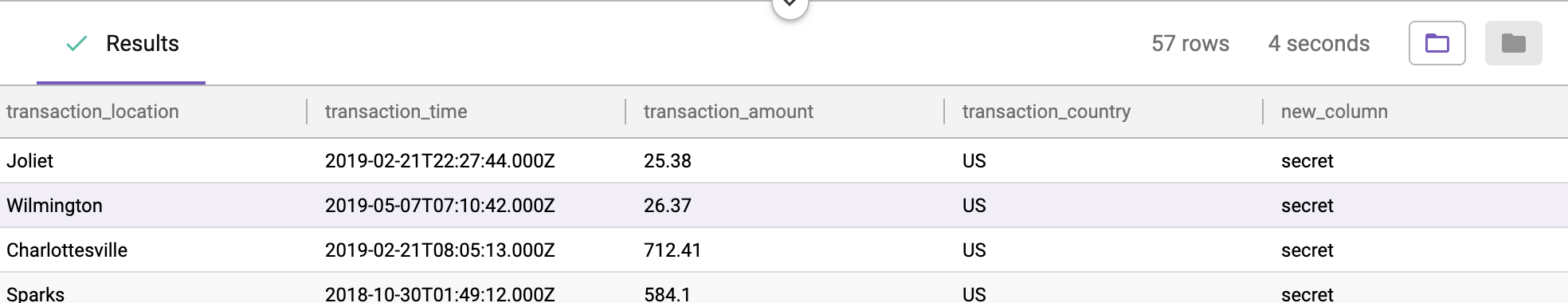Image resolution: width=1568 pixels, height=303 pixels.
Task: Collapse panel using the top chevron handle
Action: click(x=790, y=6)
